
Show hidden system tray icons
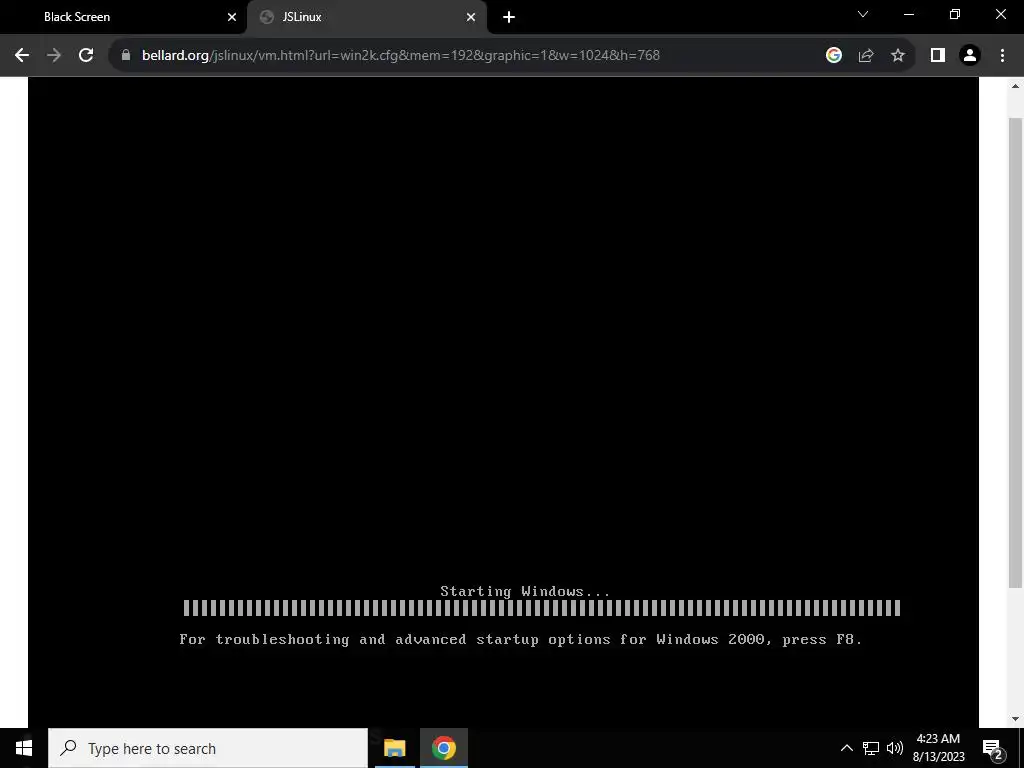click(846, 748)
